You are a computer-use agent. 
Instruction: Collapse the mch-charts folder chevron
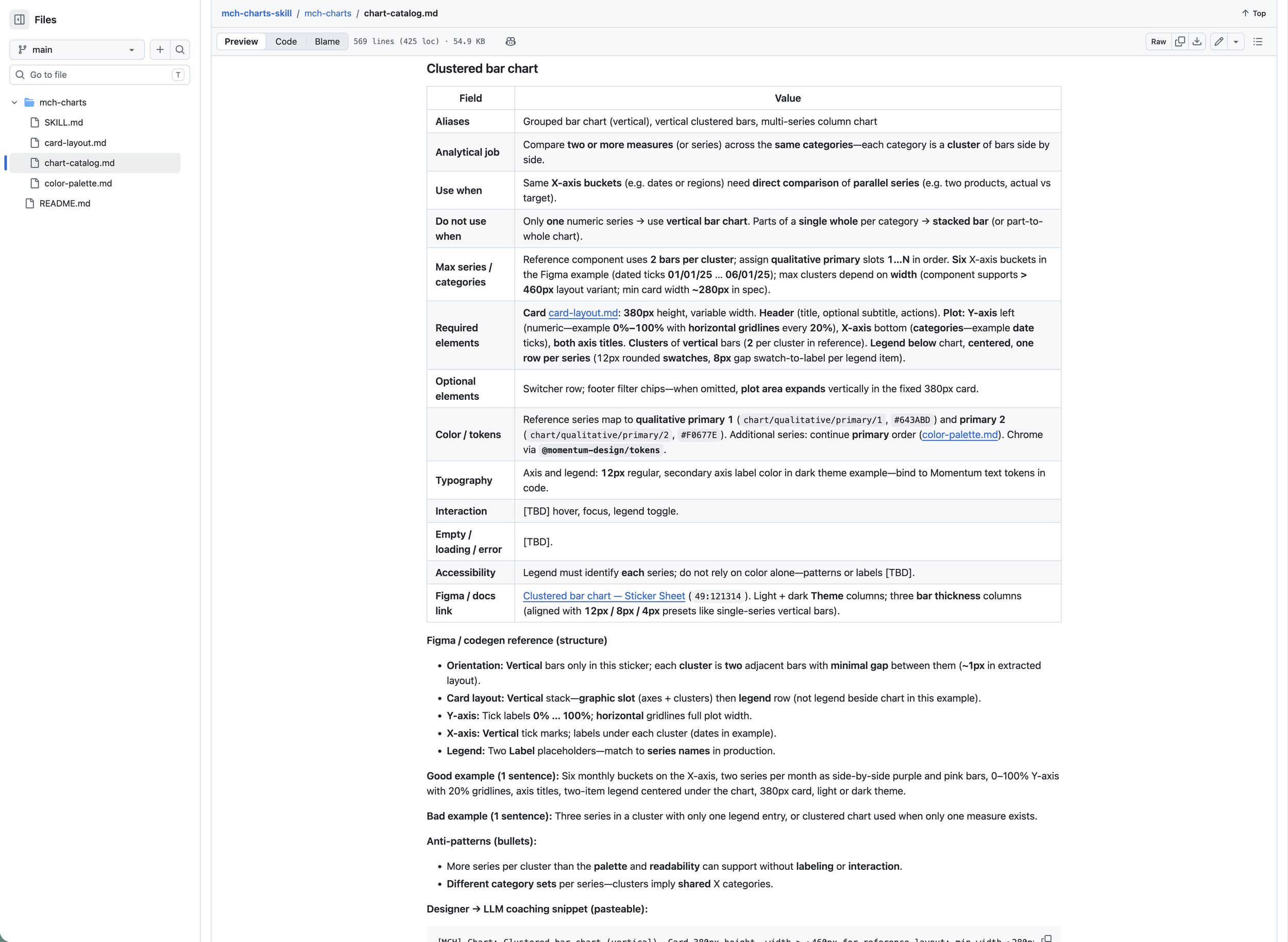pos(14,103)
